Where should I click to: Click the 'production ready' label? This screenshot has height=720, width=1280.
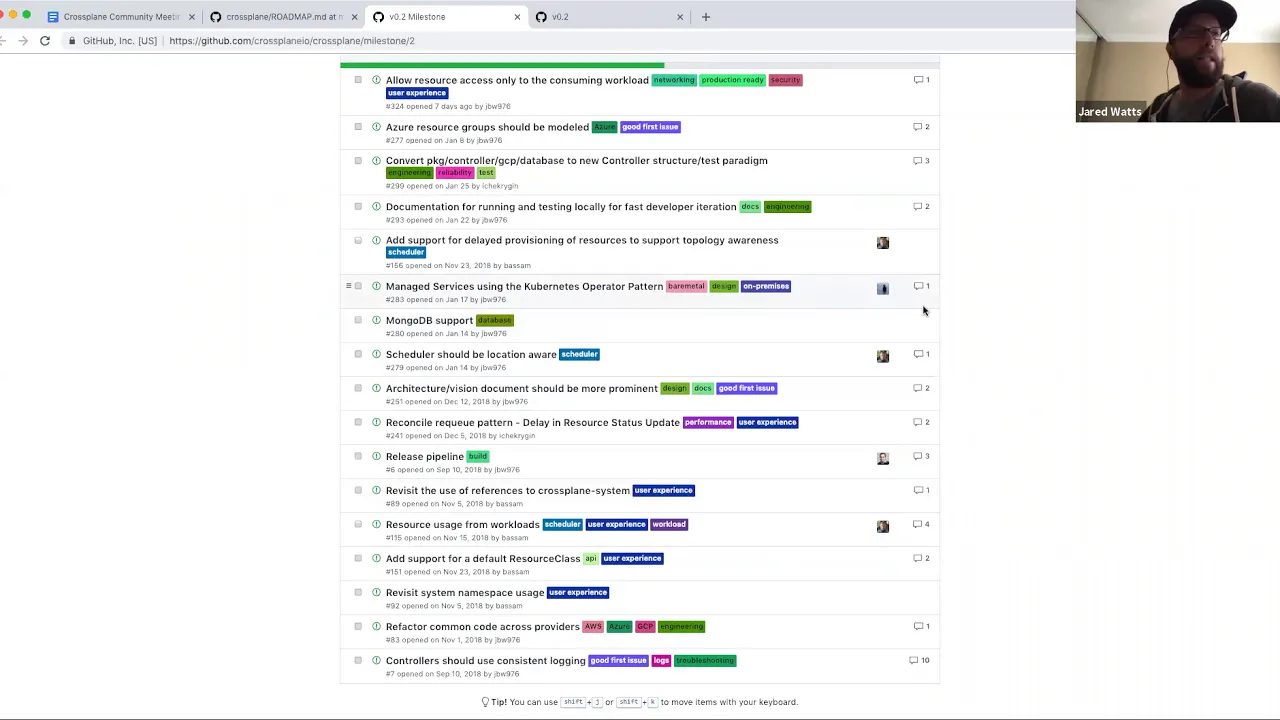(733, 80)
